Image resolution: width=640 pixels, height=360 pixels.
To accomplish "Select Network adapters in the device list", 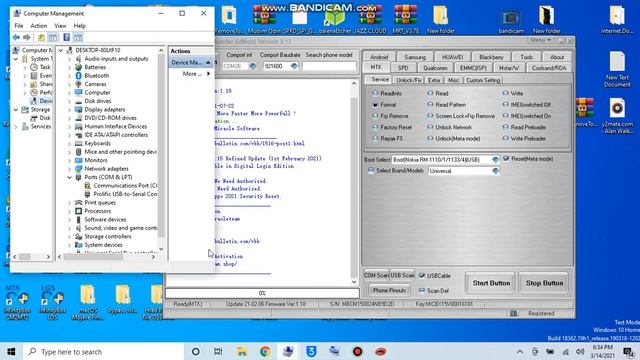I will tap(106, 169).
